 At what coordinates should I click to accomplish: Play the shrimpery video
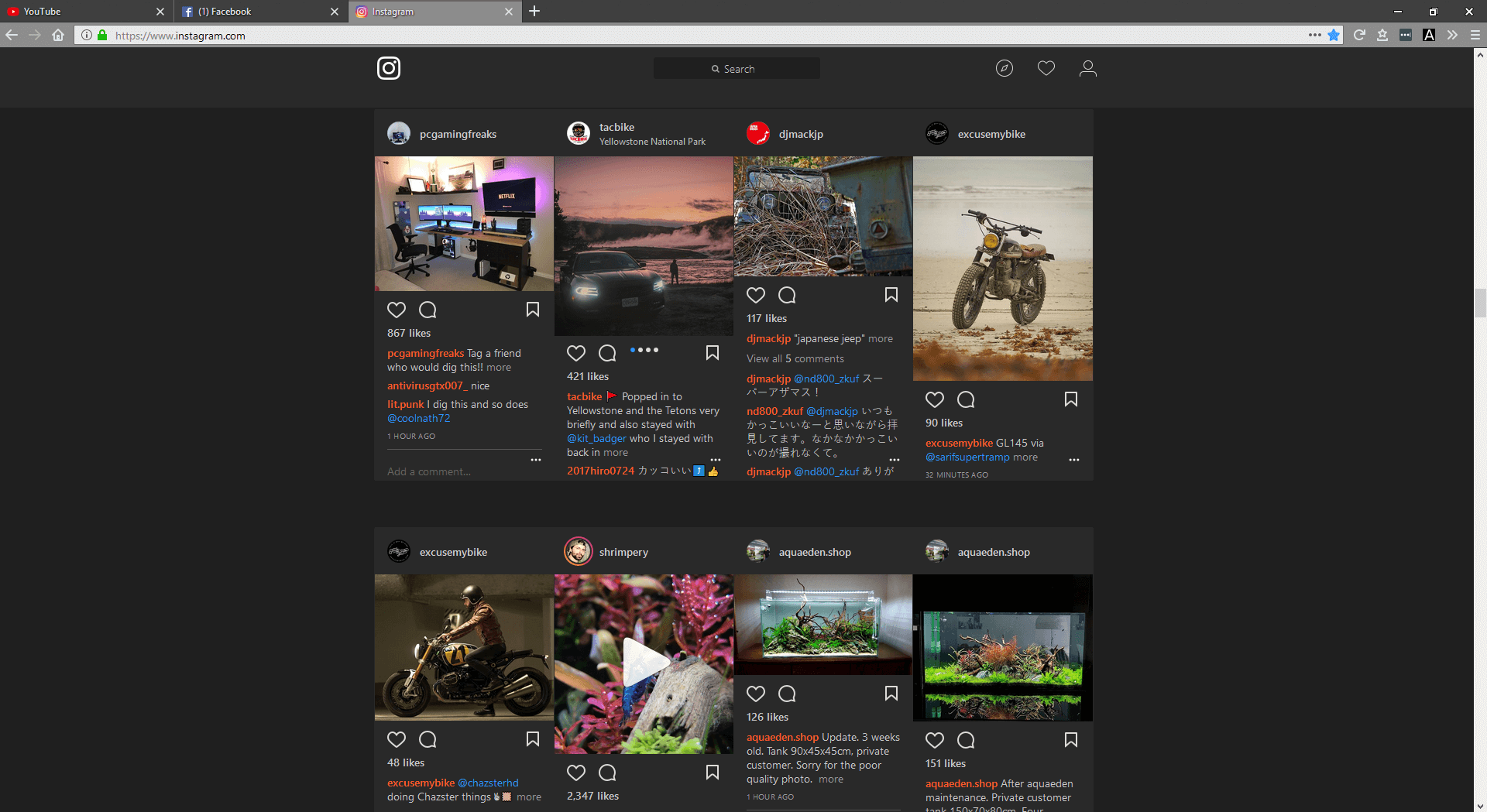click(644, 663)
